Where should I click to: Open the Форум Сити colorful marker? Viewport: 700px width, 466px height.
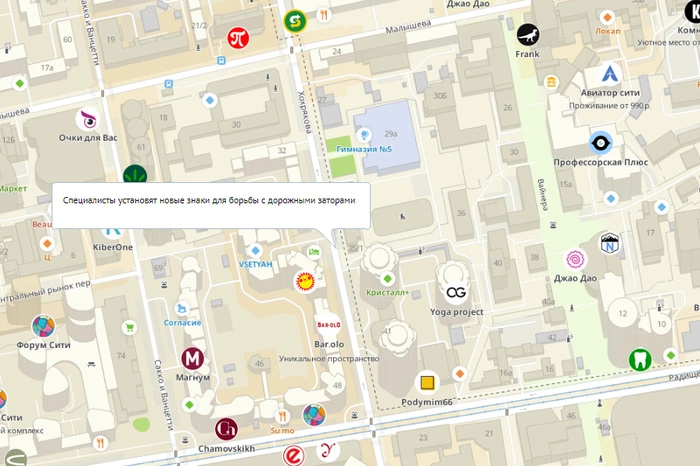coord(42,326)
